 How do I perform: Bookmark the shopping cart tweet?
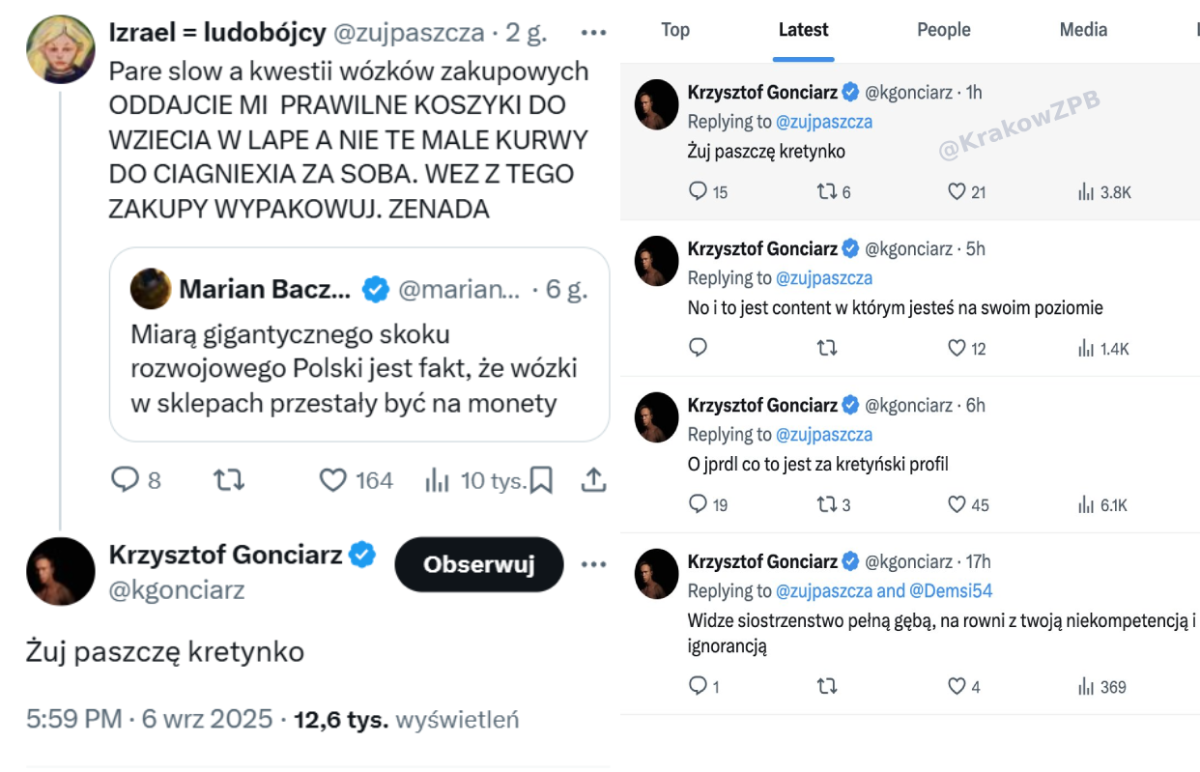click(541, 481)
